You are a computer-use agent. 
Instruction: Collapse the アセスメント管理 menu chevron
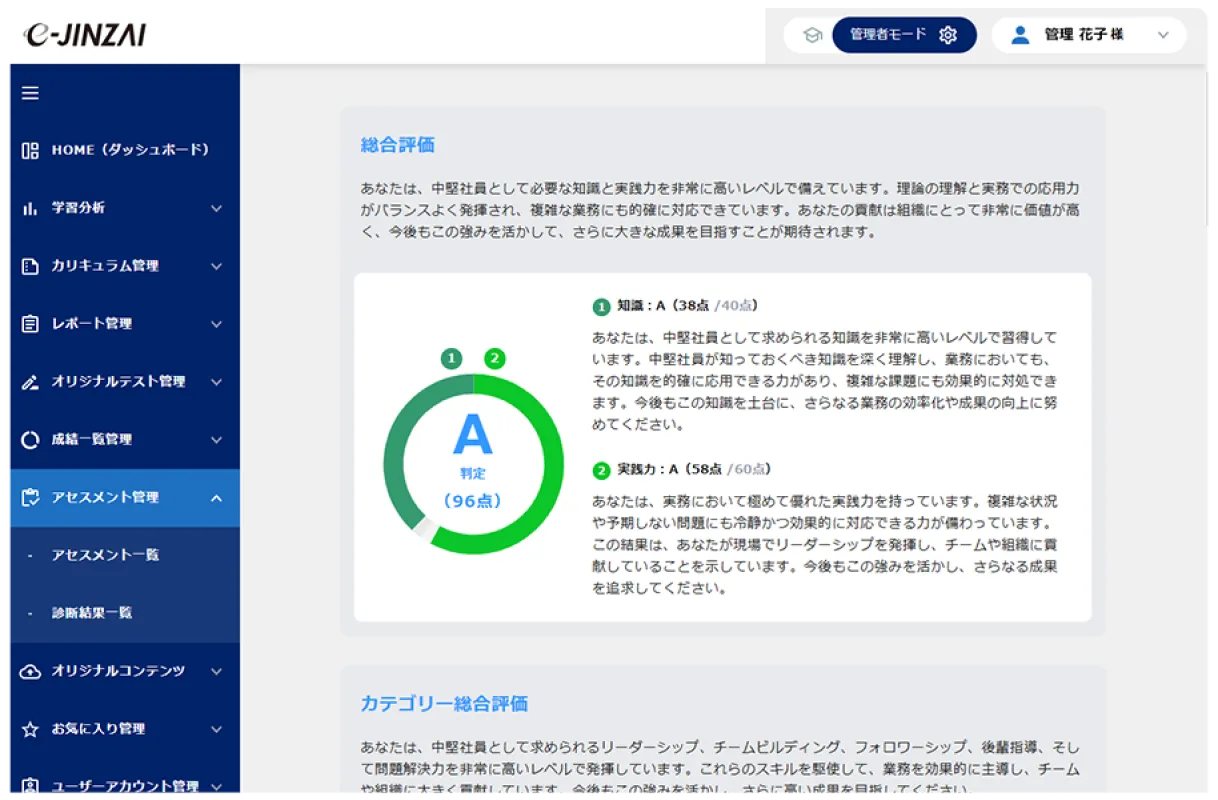pyautogui.click(x=217, y=498)
